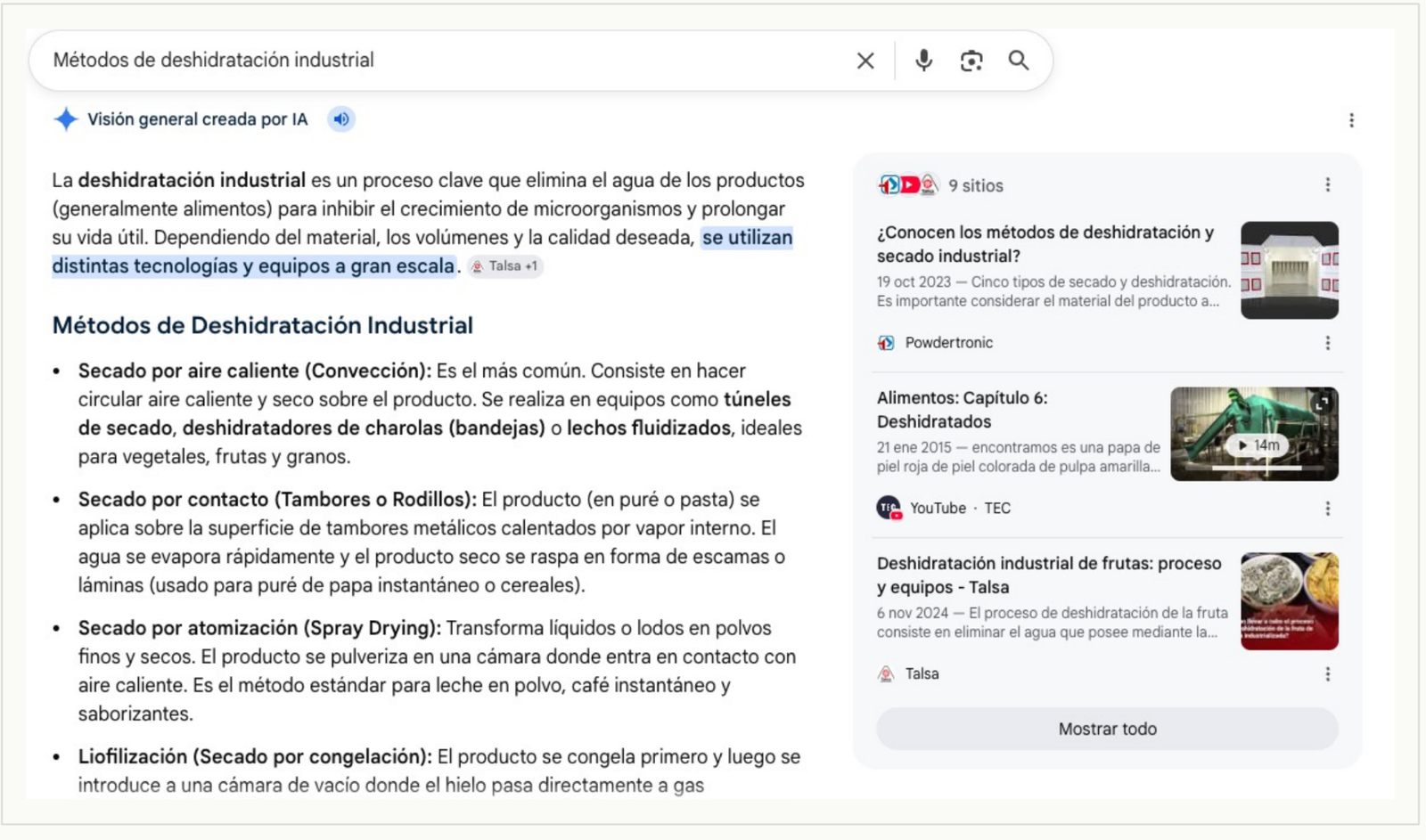Click 'Secado por atomización (Spray Drying):' text
The image size is (1426, 840).
(259, 628)
